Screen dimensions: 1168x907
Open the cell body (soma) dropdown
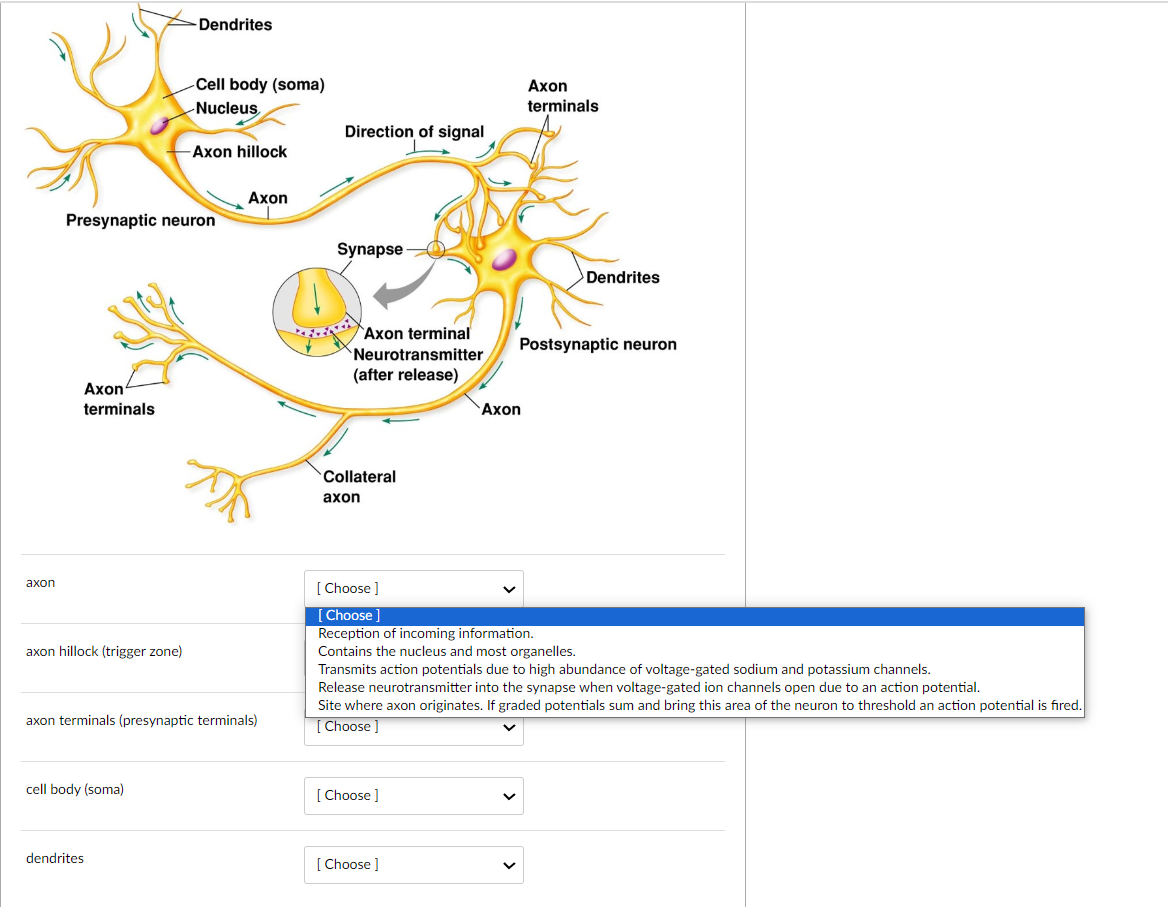[x=413, y=795]
